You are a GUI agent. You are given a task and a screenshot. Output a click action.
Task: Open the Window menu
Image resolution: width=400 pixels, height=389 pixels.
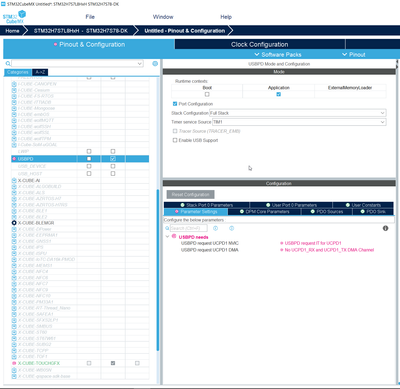(163, 17)
